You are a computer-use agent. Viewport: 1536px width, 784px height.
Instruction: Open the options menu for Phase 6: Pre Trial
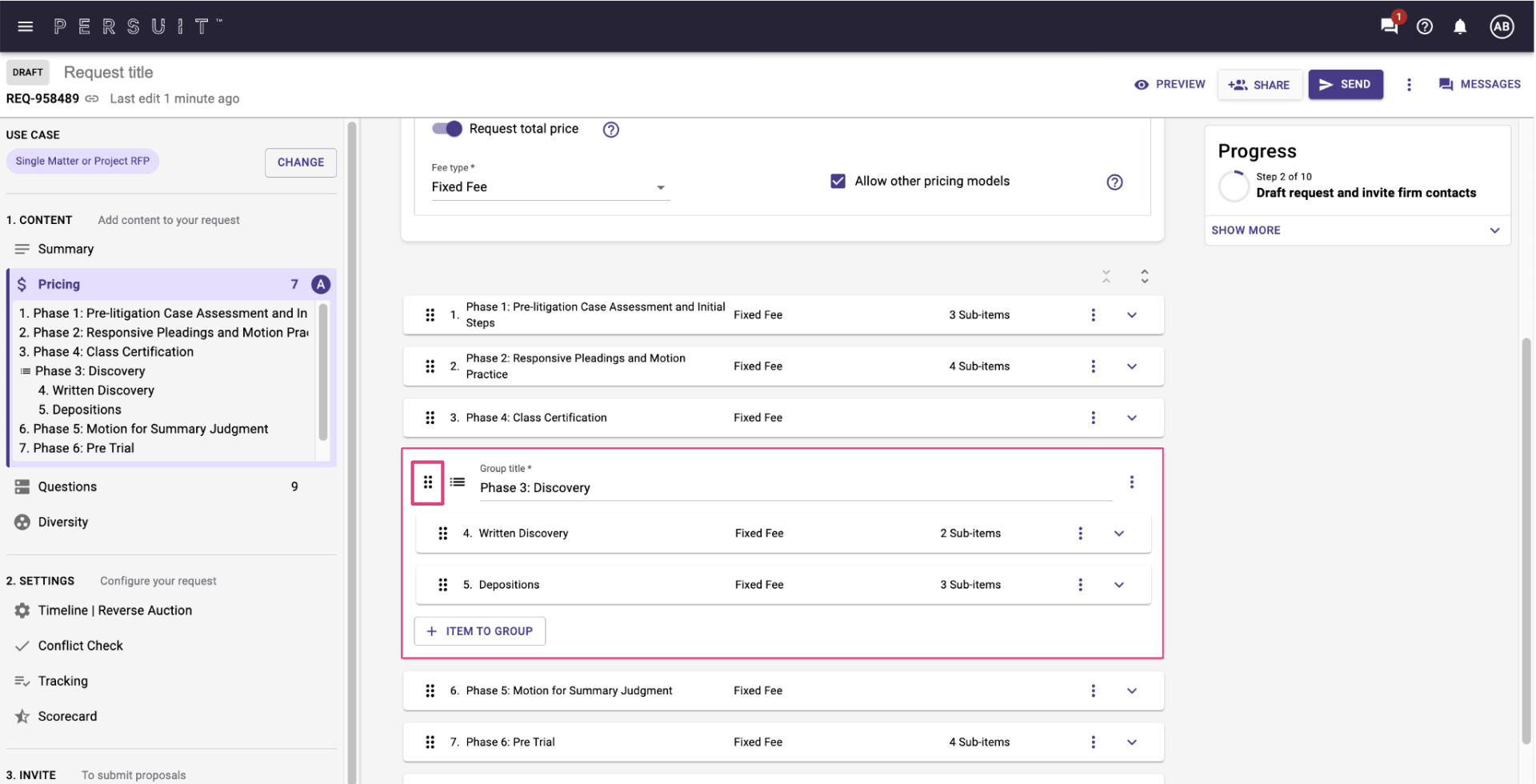[x=1094, y=742]
